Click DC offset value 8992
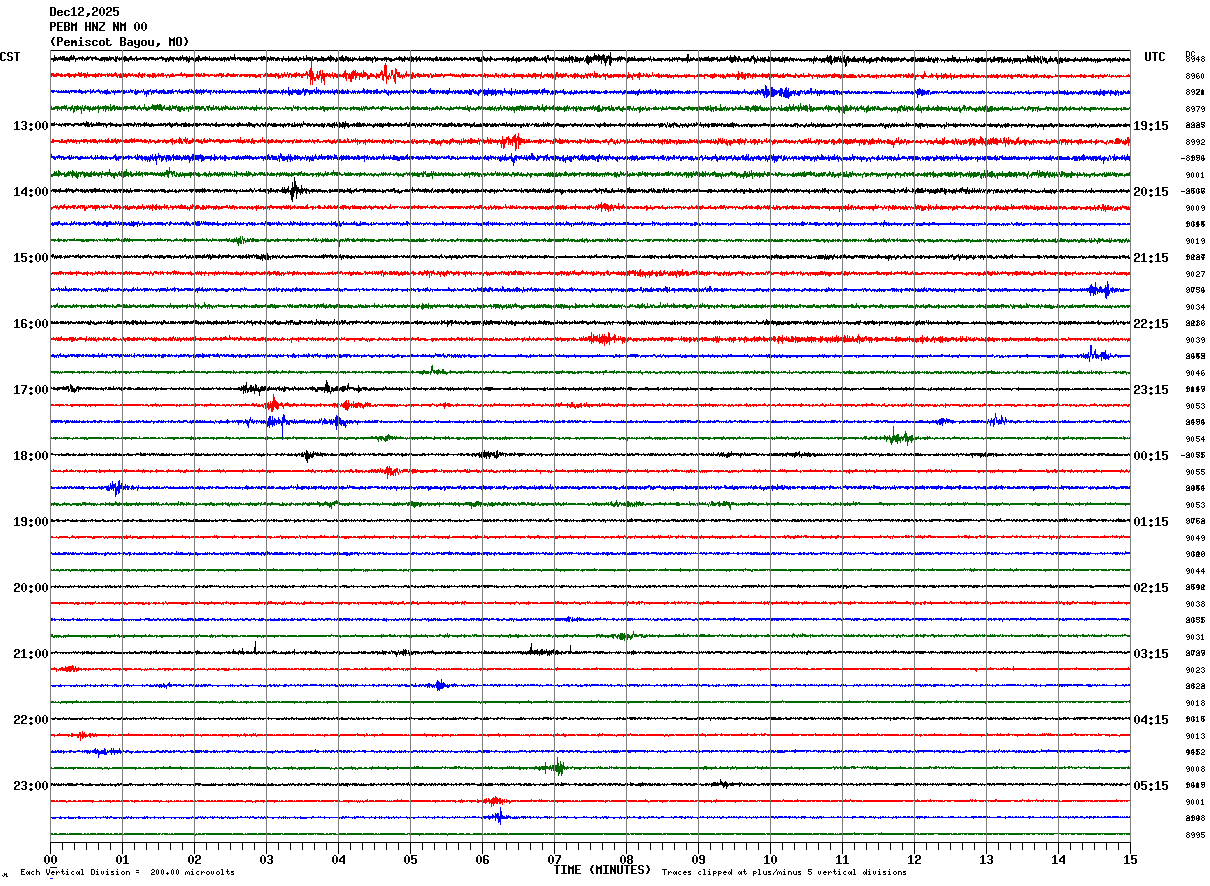Image resolution: width=1210 pixels, height=886 pixels. point(1195,142)
